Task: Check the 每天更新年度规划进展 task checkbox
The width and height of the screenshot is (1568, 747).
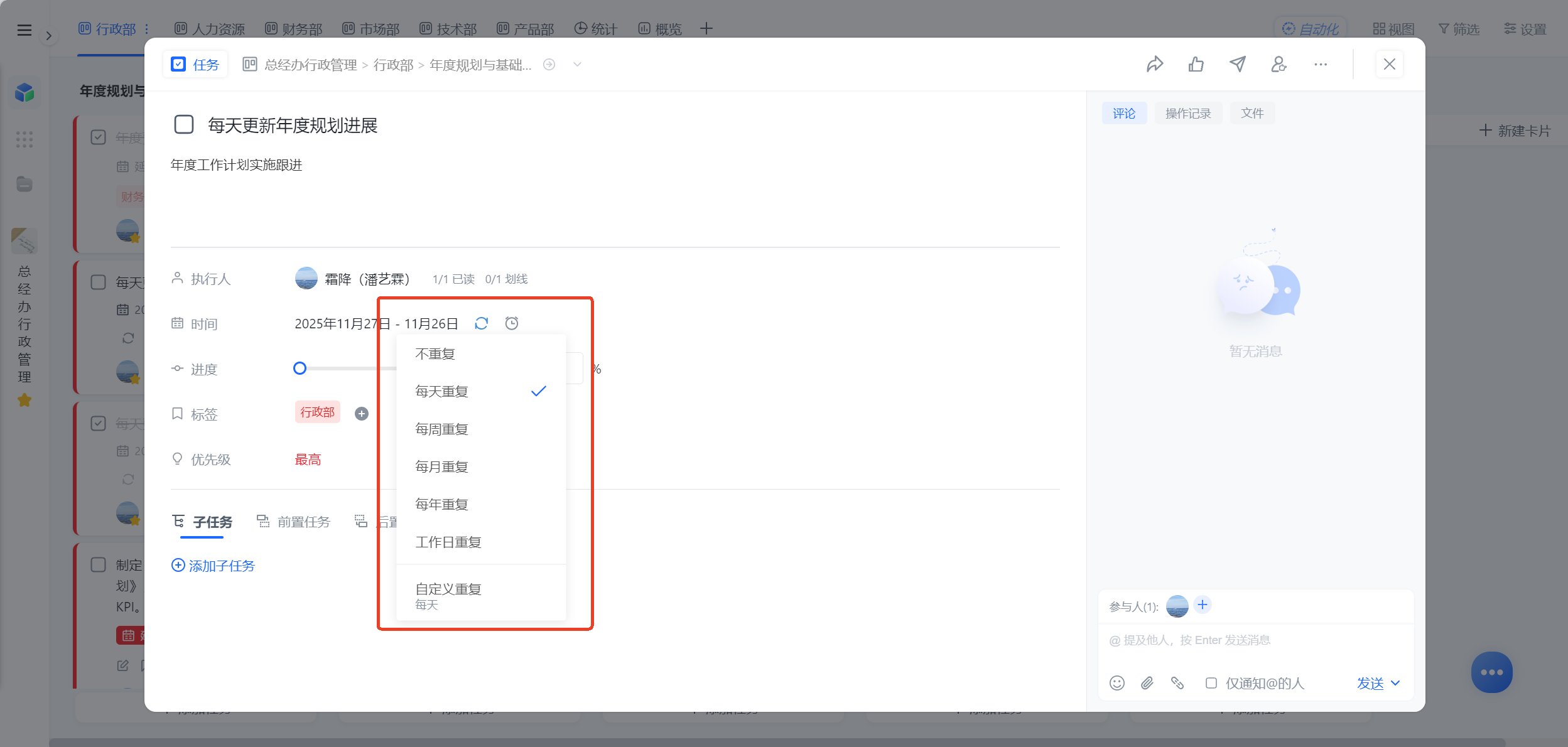Action: pyautogui.click(x=184, y=124)
